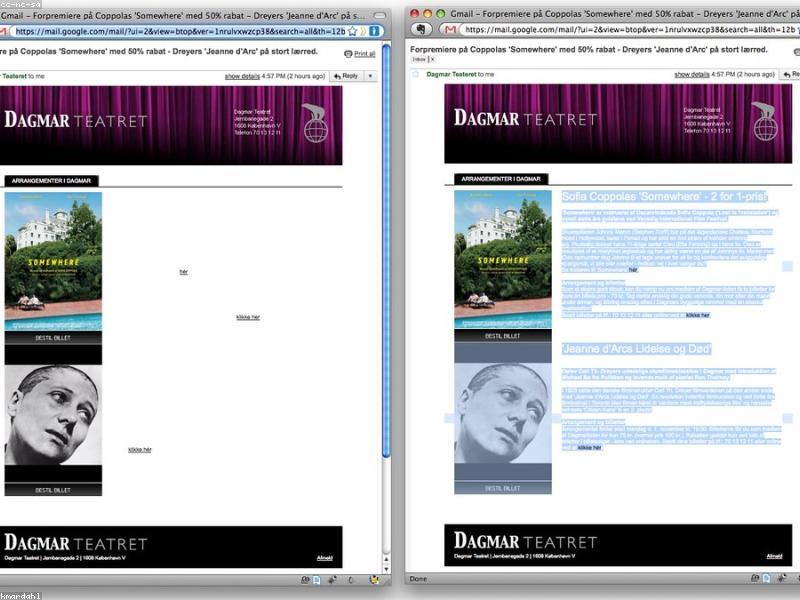Viewport: 800px width, 600px height.
Task: Open the blue info extension icon in left window
Action: 374,31
